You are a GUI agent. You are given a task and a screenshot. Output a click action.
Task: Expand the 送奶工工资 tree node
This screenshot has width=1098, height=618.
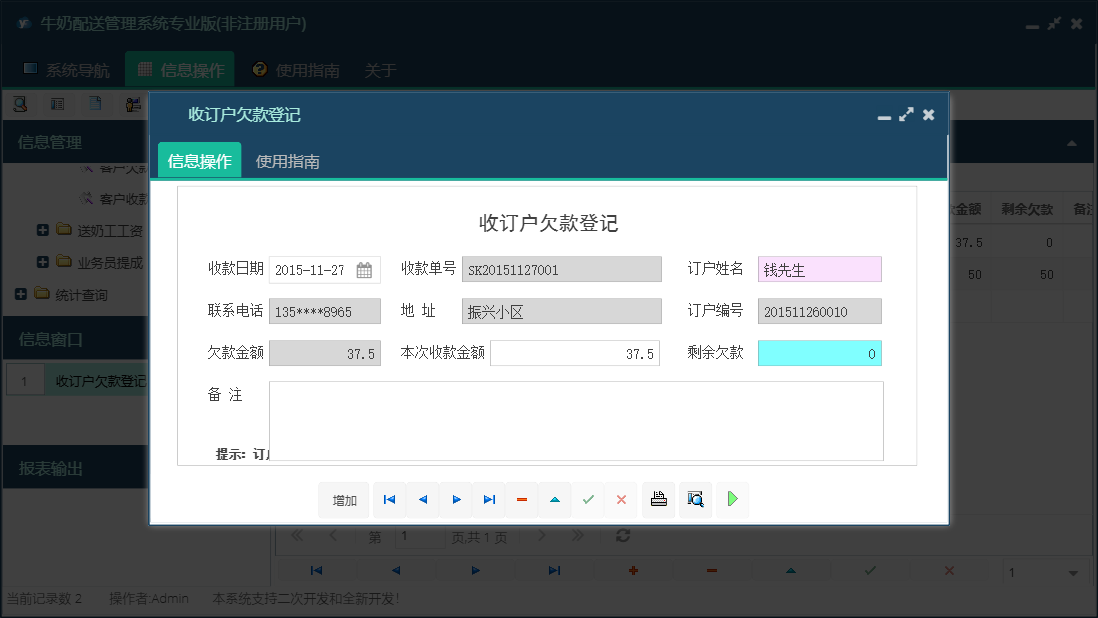[x=41, y=229]
